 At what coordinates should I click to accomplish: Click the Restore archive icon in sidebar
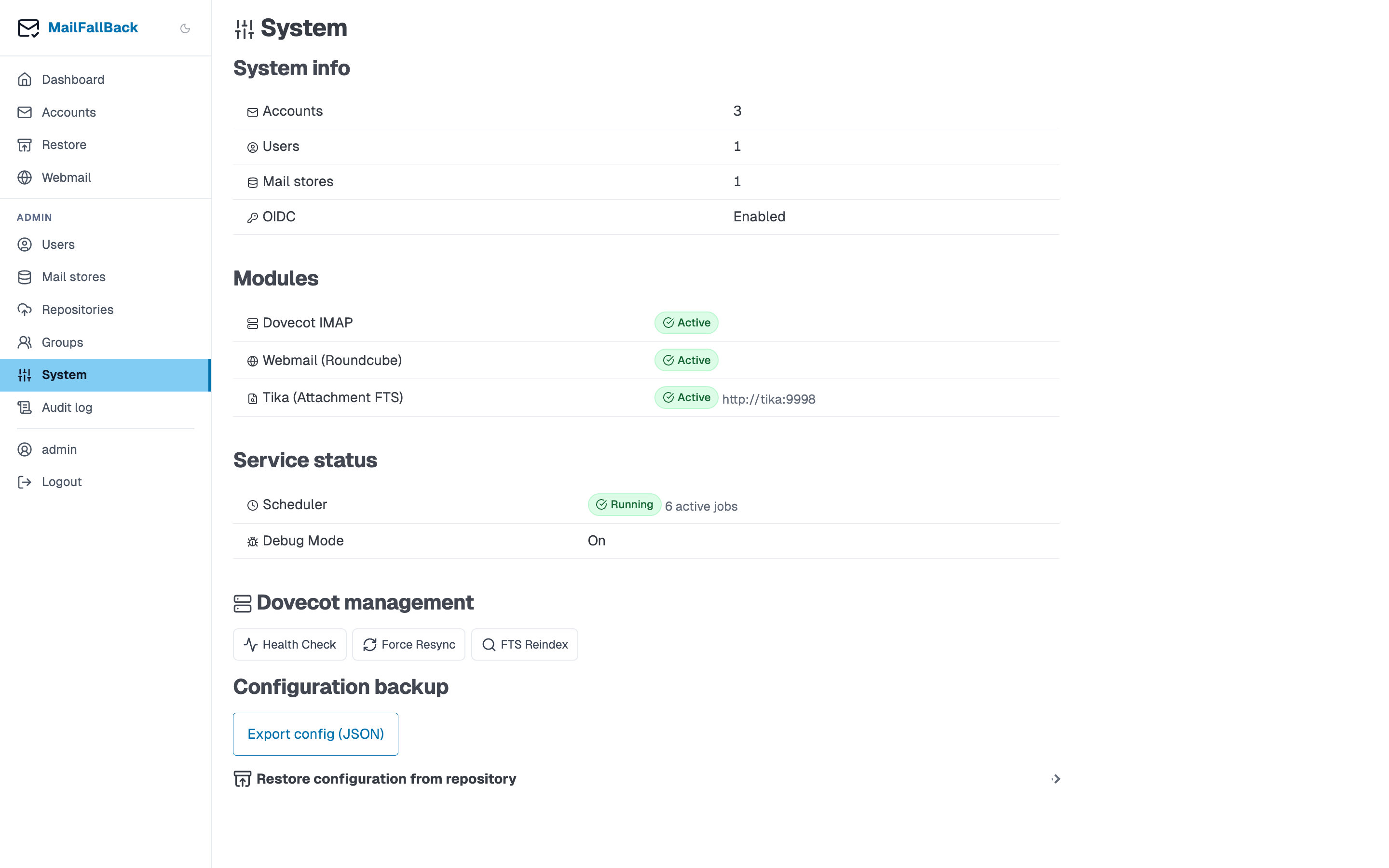click(25, 145)
